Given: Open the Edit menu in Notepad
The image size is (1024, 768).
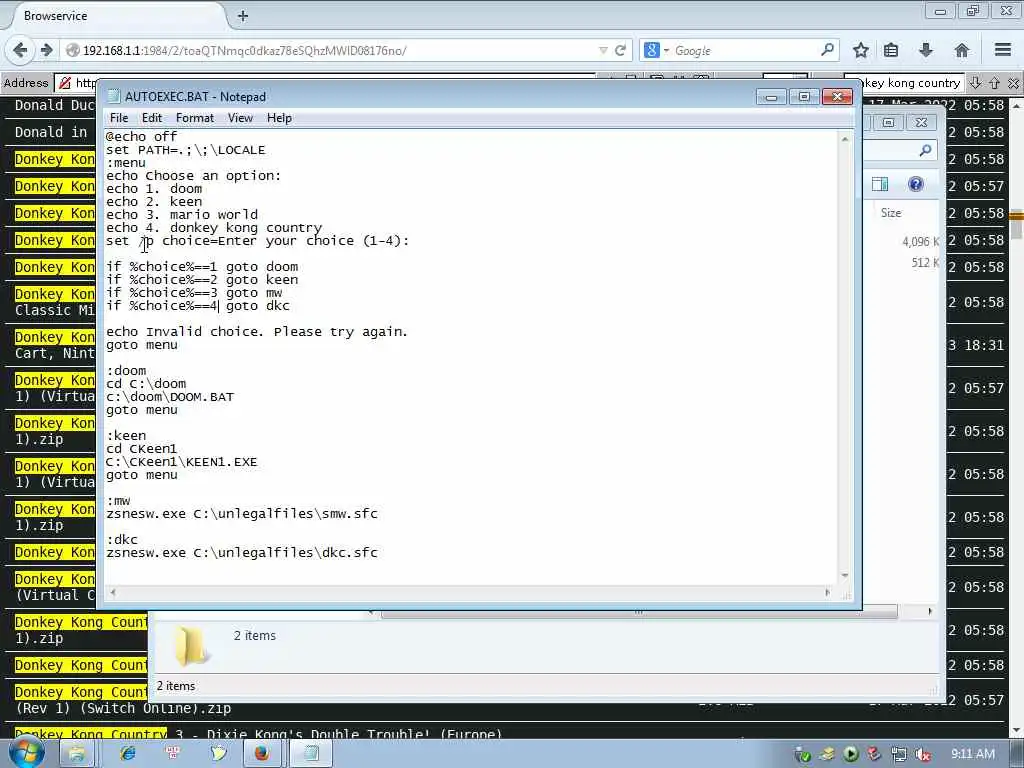Looking at the screenshot, I should click(152, 118).
